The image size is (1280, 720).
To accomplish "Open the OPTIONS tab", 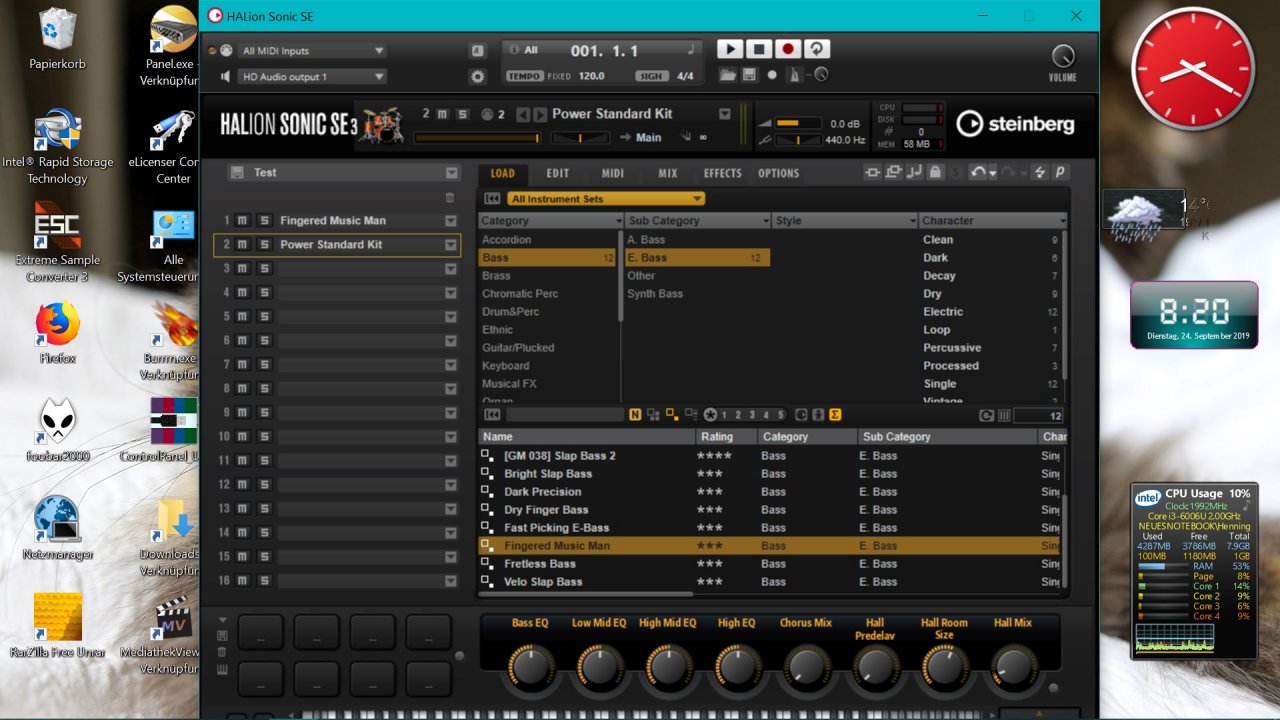I will click(x=778, y=173).
